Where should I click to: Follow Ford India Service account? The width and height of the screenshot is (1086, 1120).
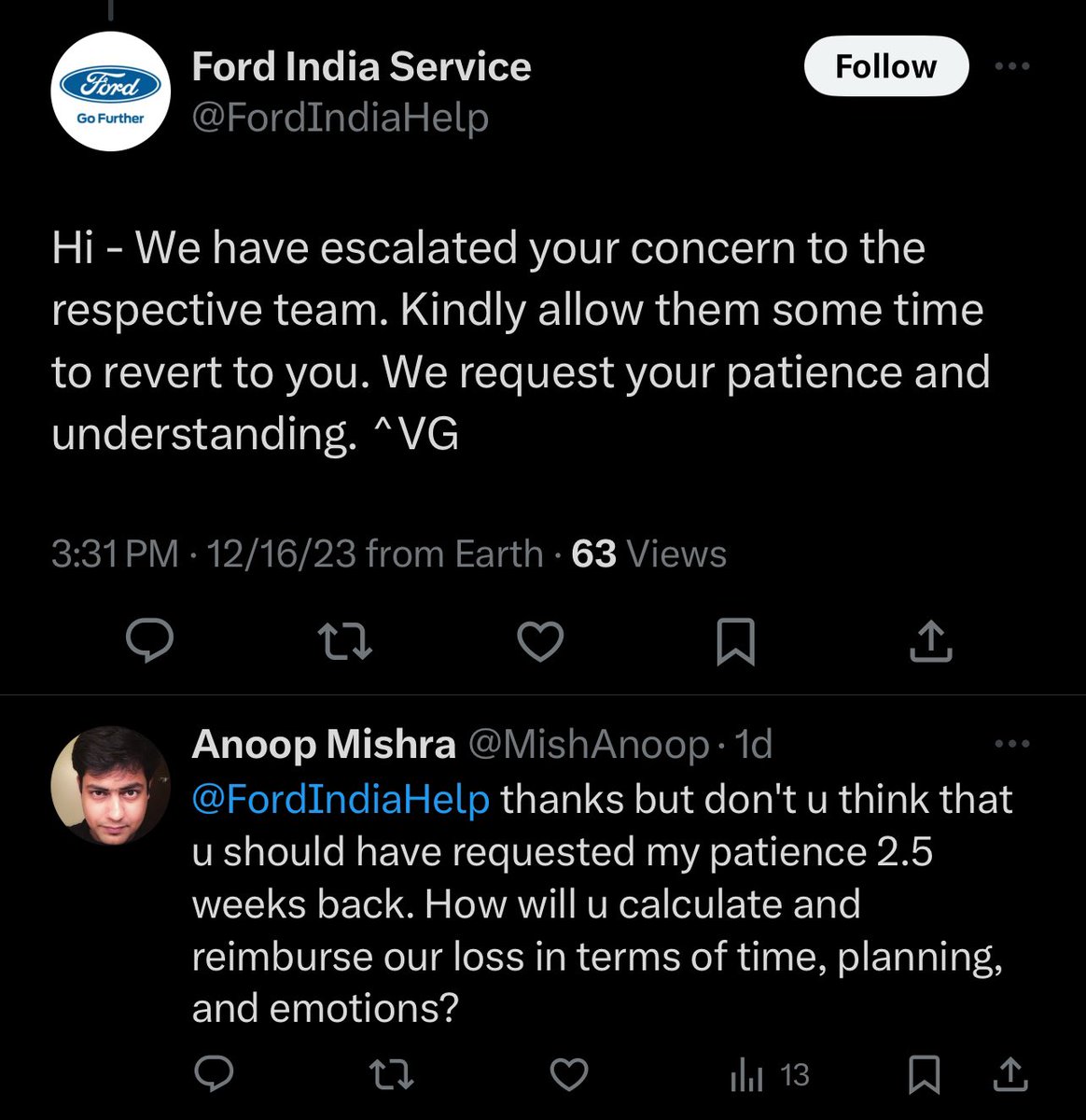point(885,66)
